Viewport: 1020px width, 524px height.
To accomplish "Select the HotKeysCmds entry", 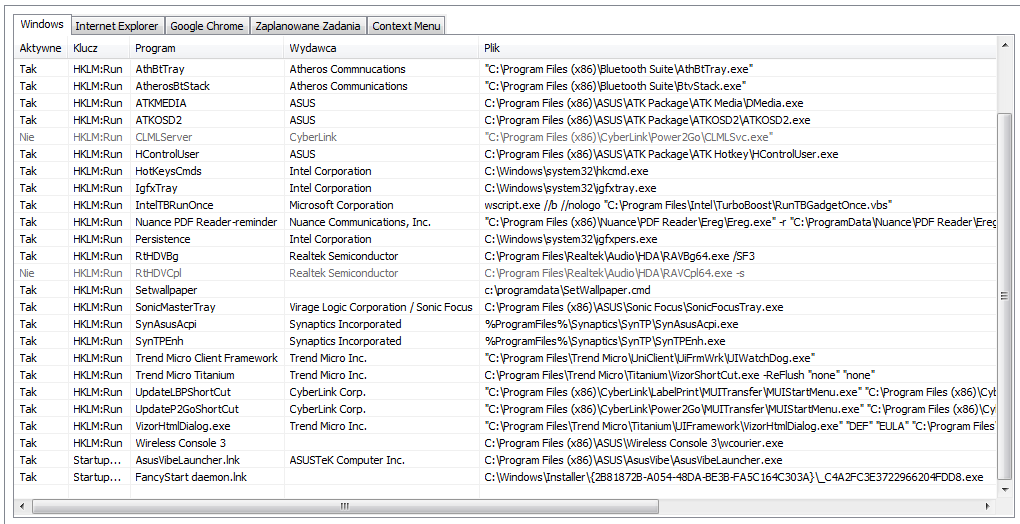I will click(x=505, y=171).
